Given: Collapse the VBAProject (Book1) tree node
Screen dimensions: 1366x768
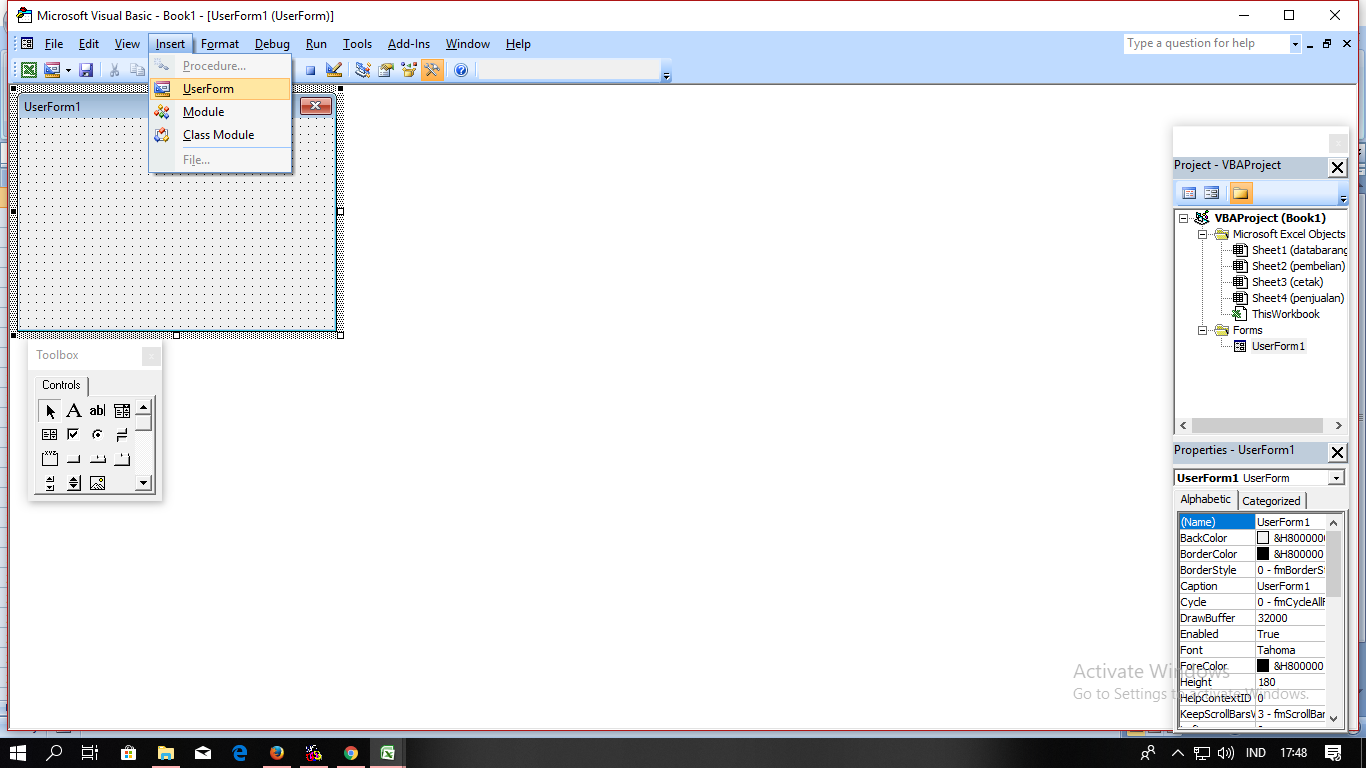Looking at the screenshot, I should point(1184,218).
